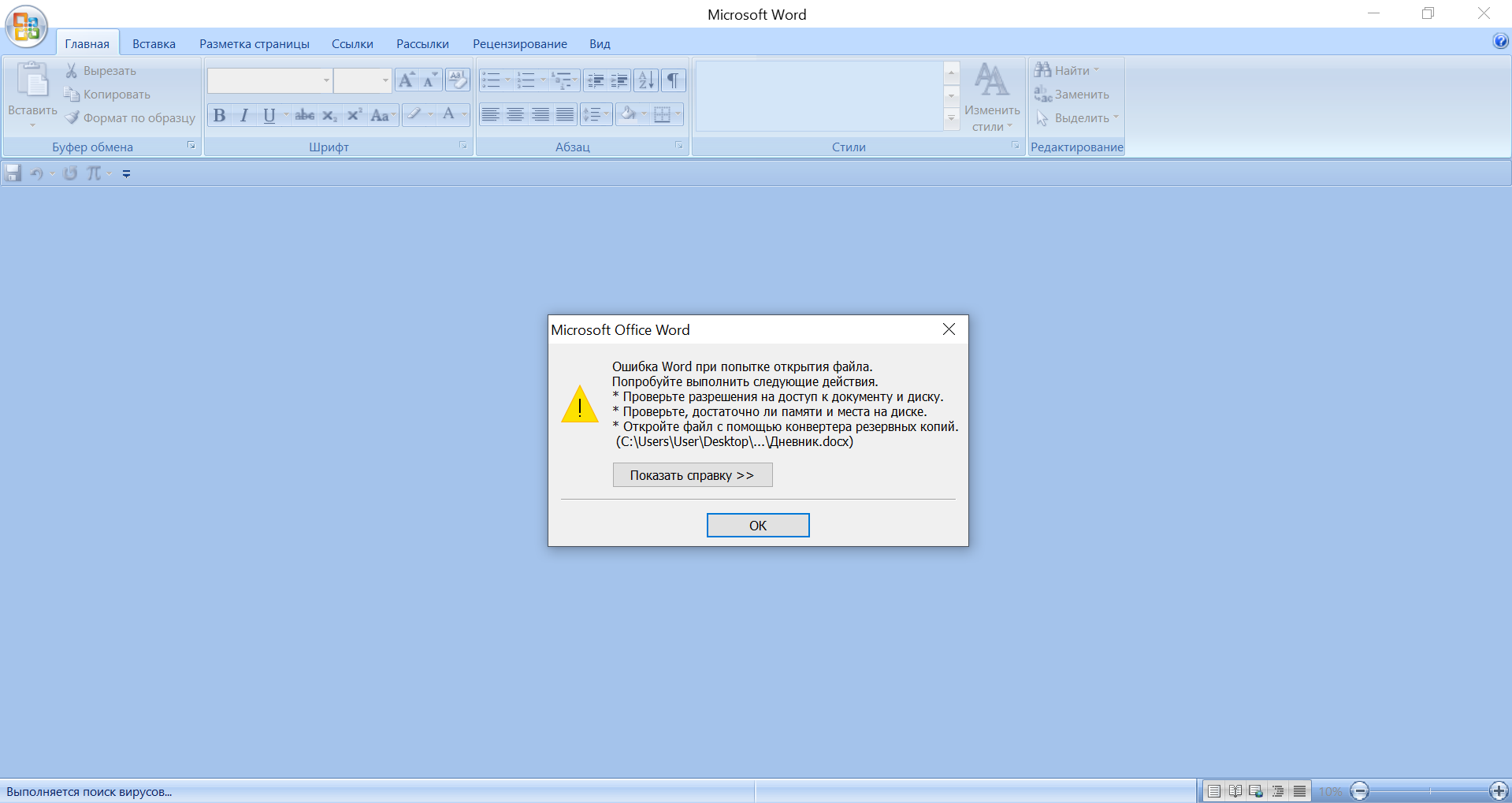Click Align Text Left icon
Viewport: 1512px width, 803px height.
click(490, 115)
